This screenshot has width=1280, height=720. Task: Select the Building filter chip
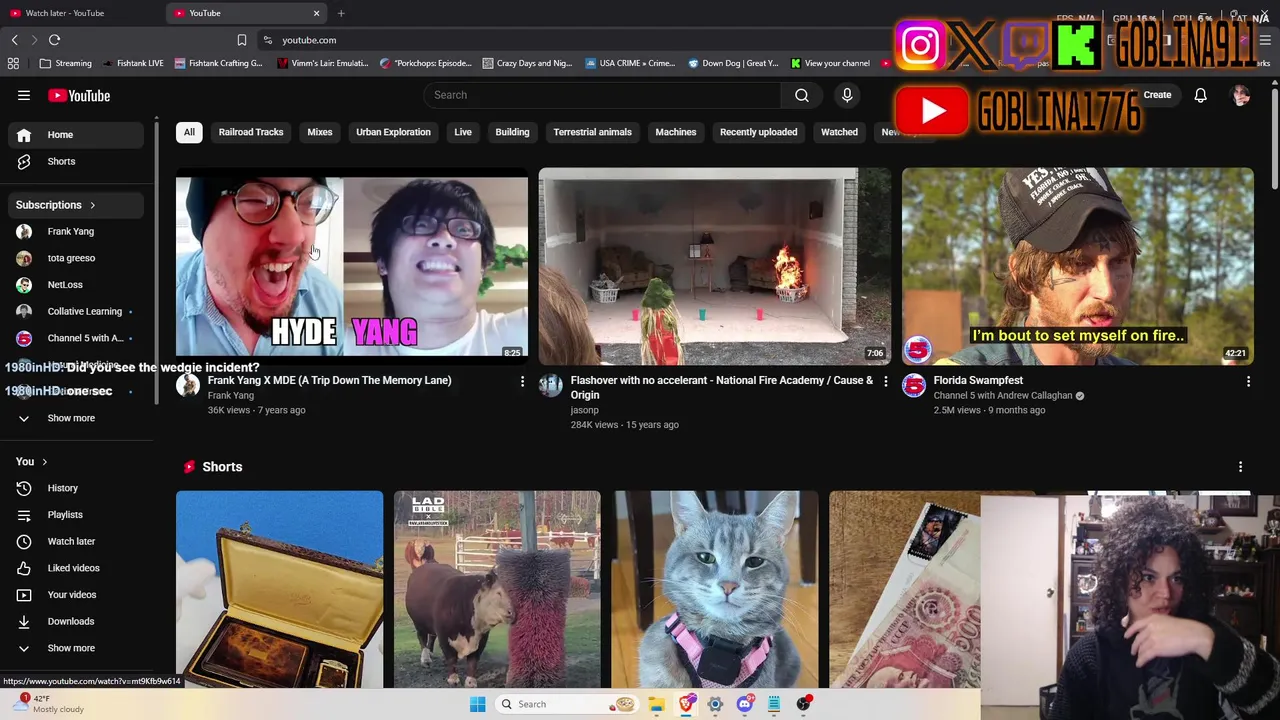(512, 132)
